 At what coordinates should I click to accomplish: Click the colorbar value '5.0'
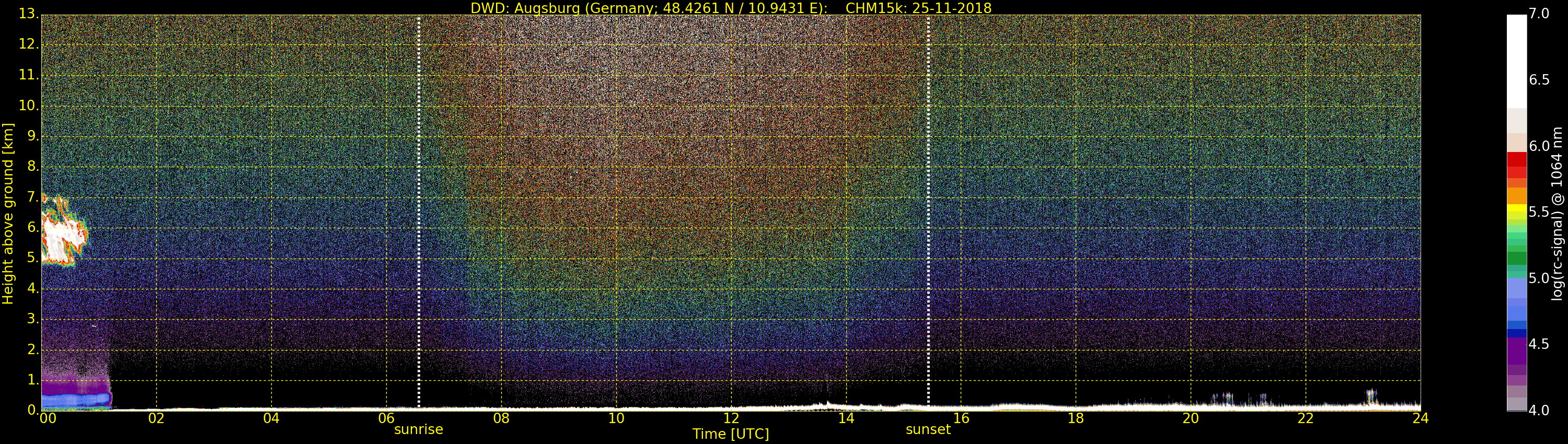pos(1539,278)
